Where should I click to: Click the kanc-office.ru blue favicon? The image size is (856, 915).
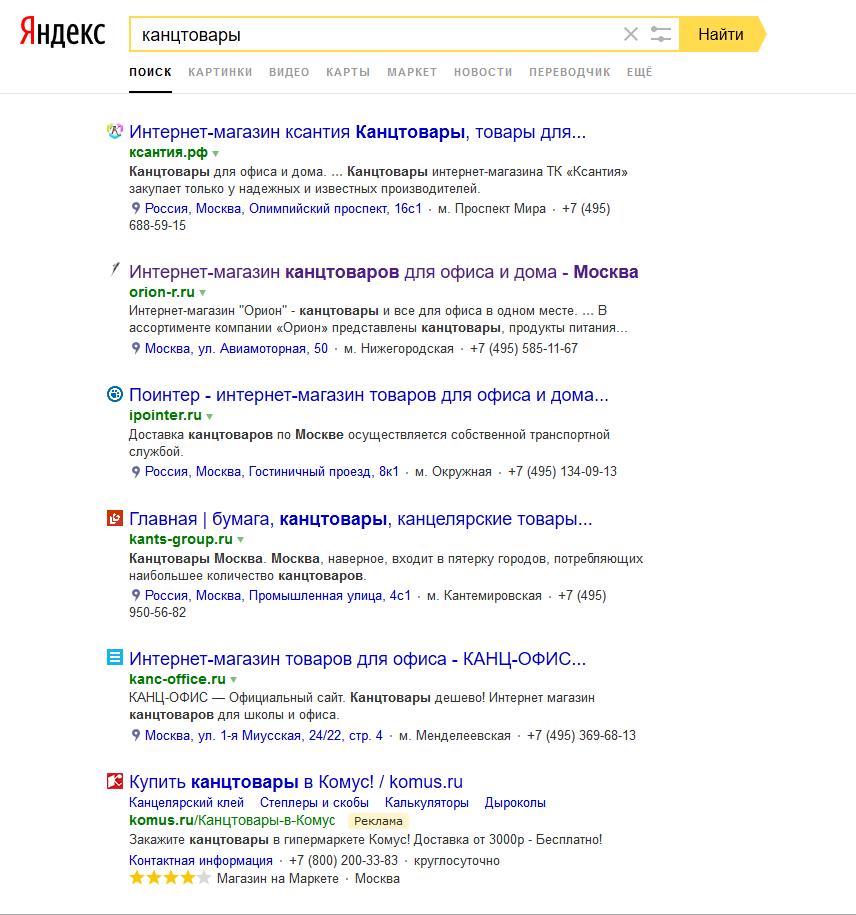[115, 658]
